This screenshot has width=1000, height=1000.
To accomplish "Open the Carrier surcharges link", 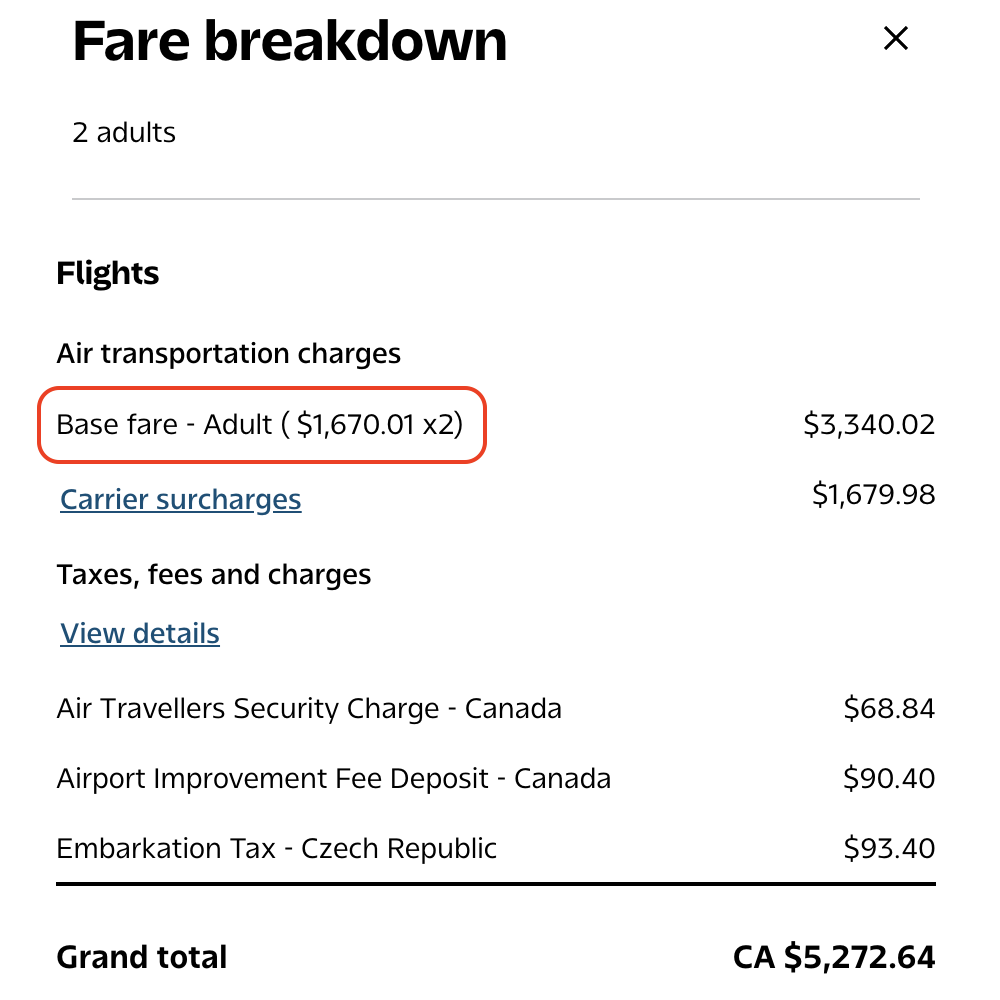I will pos(180,499).
